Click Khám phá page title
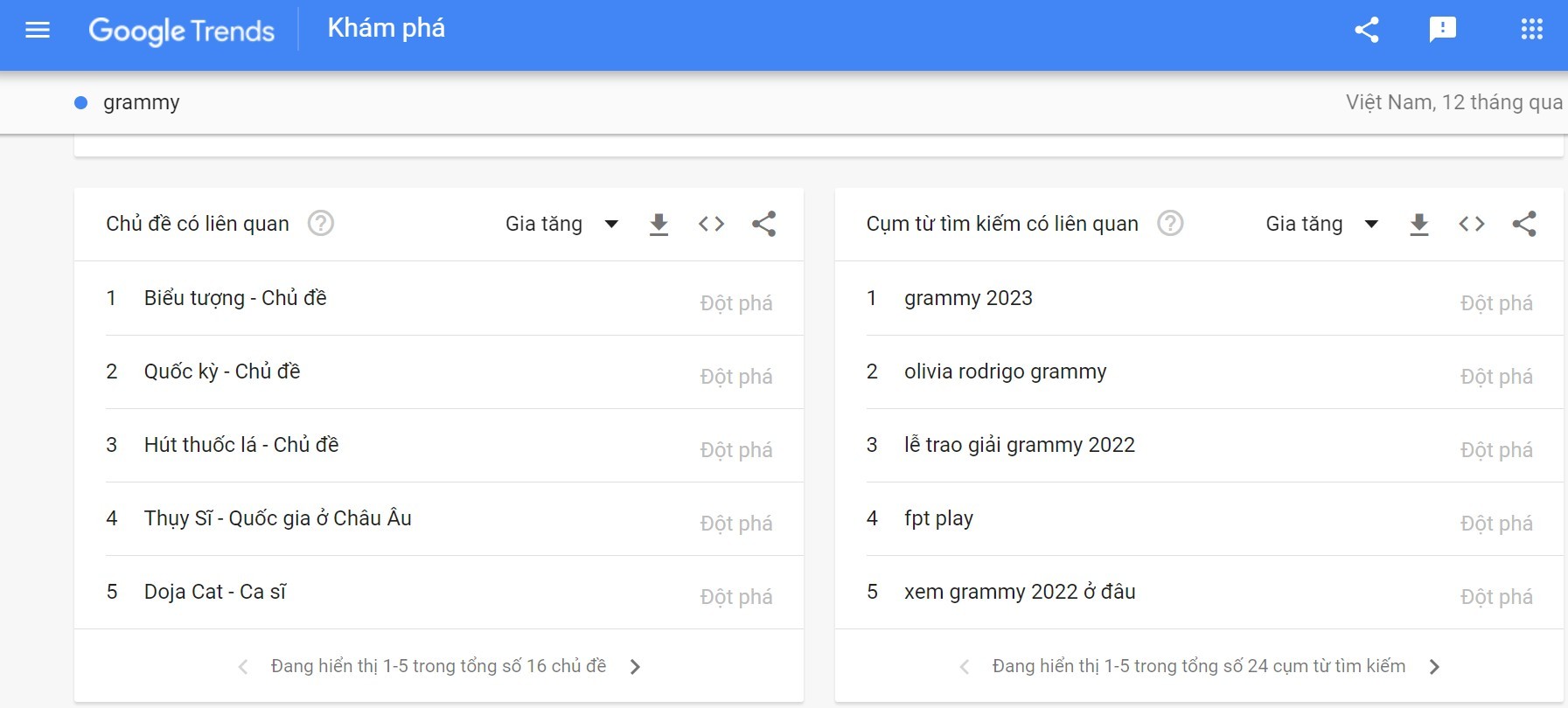Screen dimensions: 1568x708 (x=387, y=29)
